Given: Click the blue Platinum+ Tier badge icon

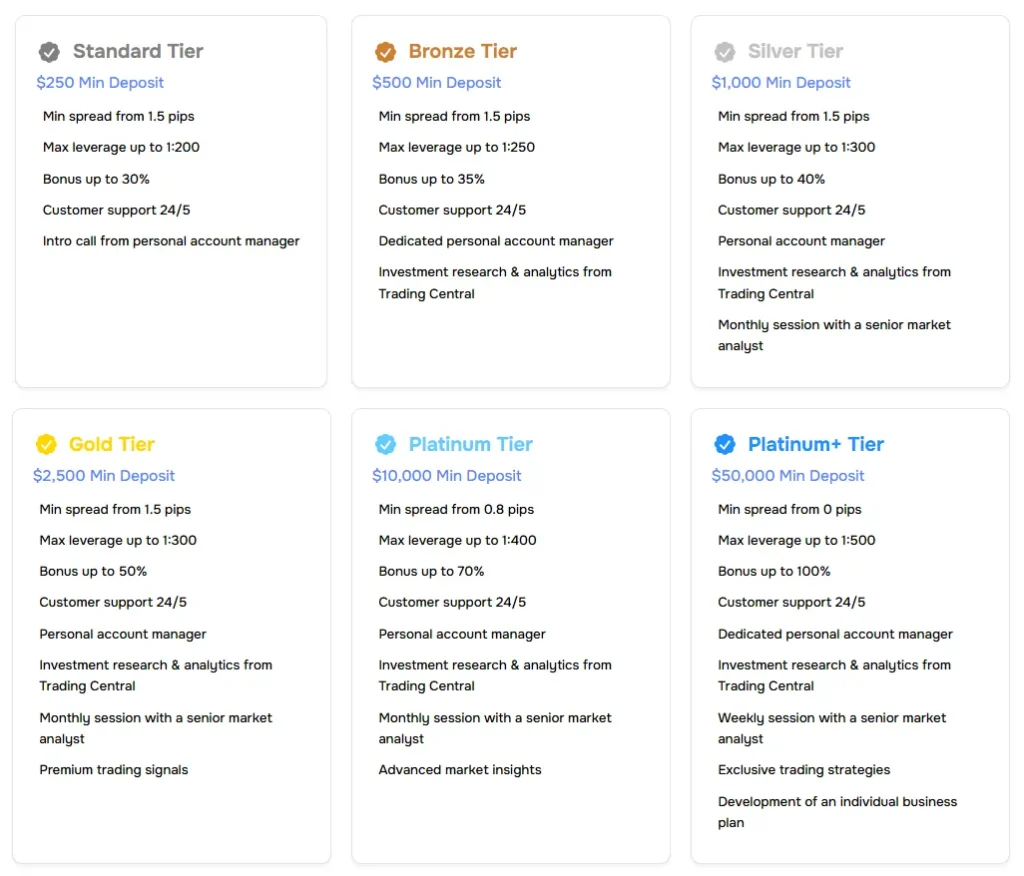Looking at the screenshot, I should tap(724, 444).
